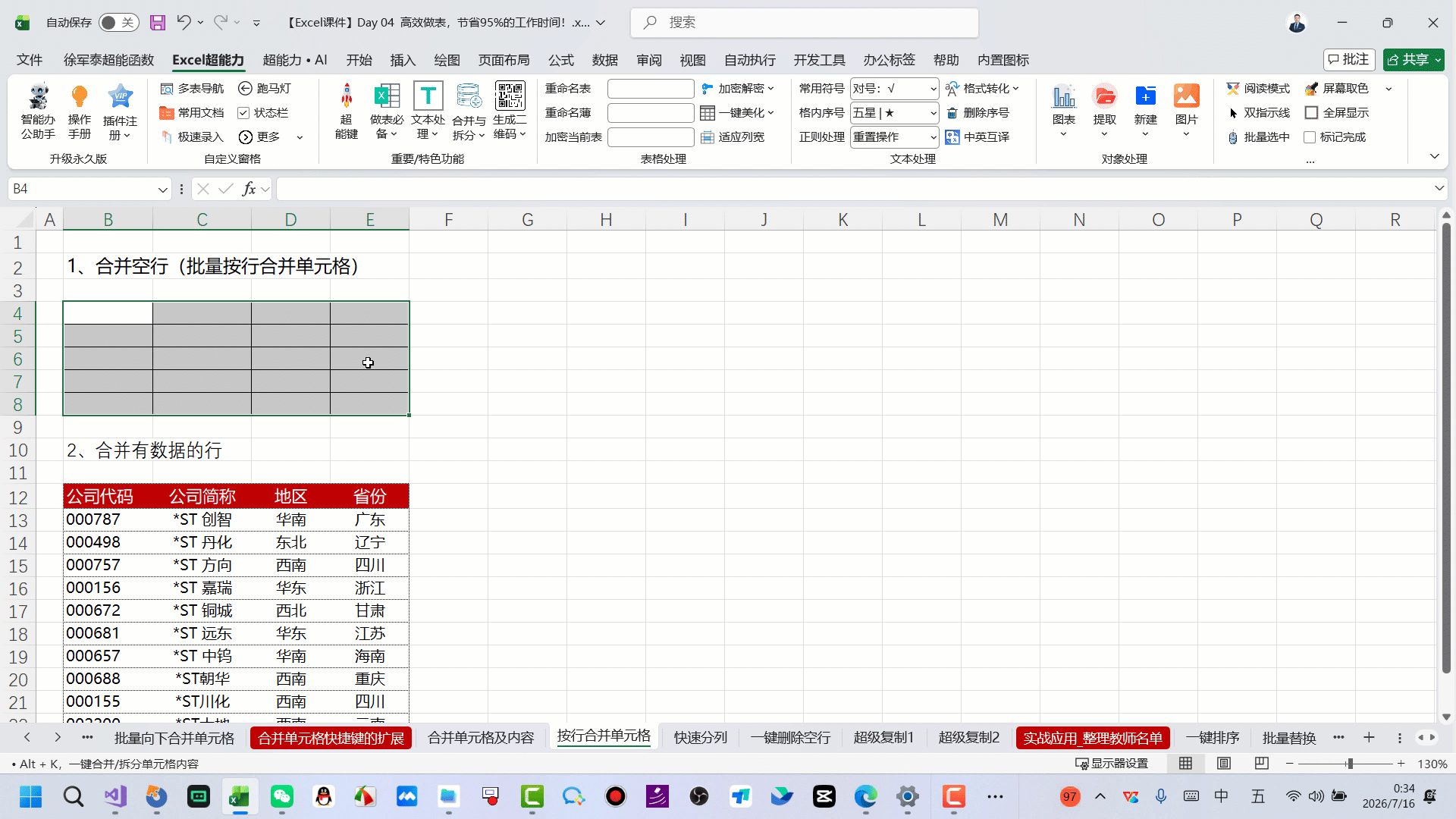Click 中英互译 translate tool

tap(977, 137)
